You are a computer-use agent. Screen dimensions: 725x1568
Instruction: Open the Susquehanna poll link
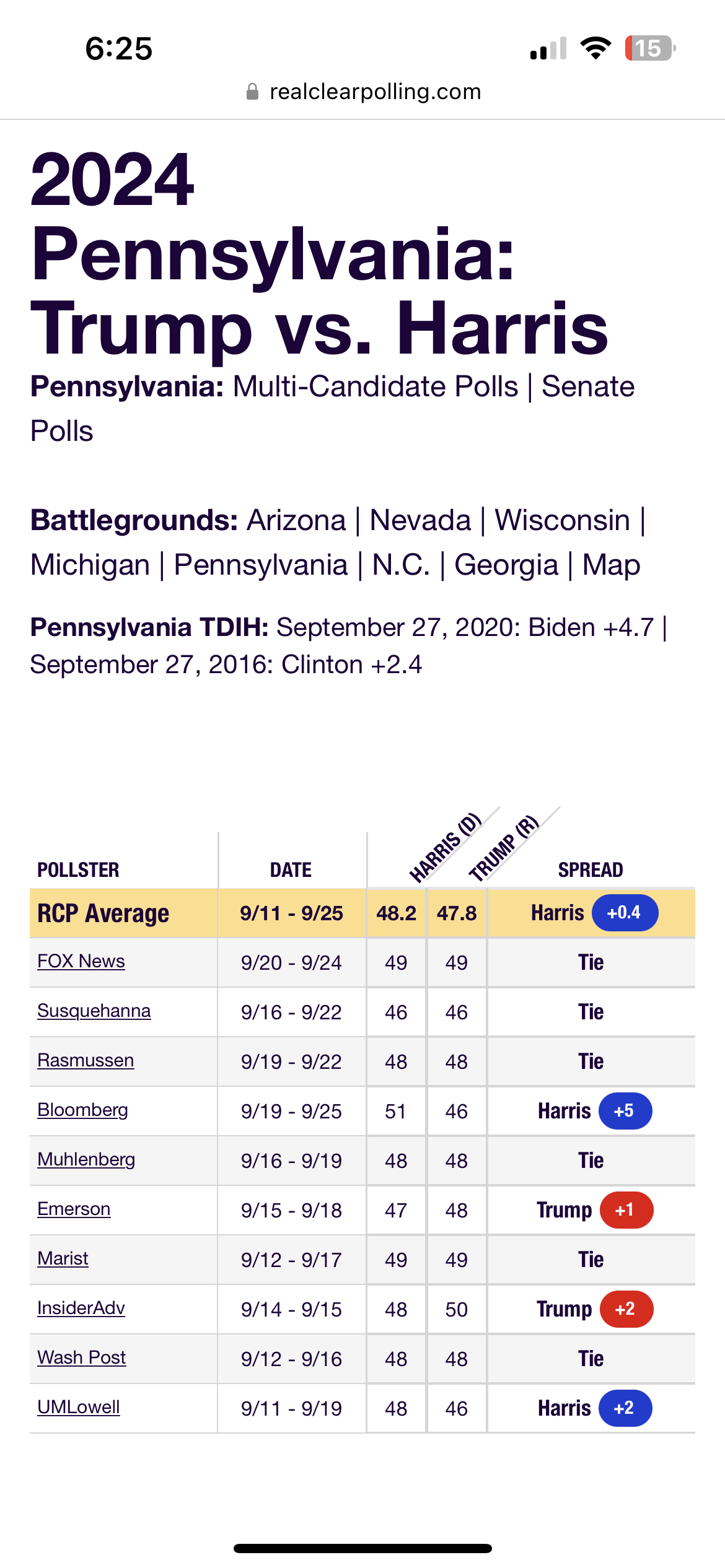click(x=94, y=1011)
